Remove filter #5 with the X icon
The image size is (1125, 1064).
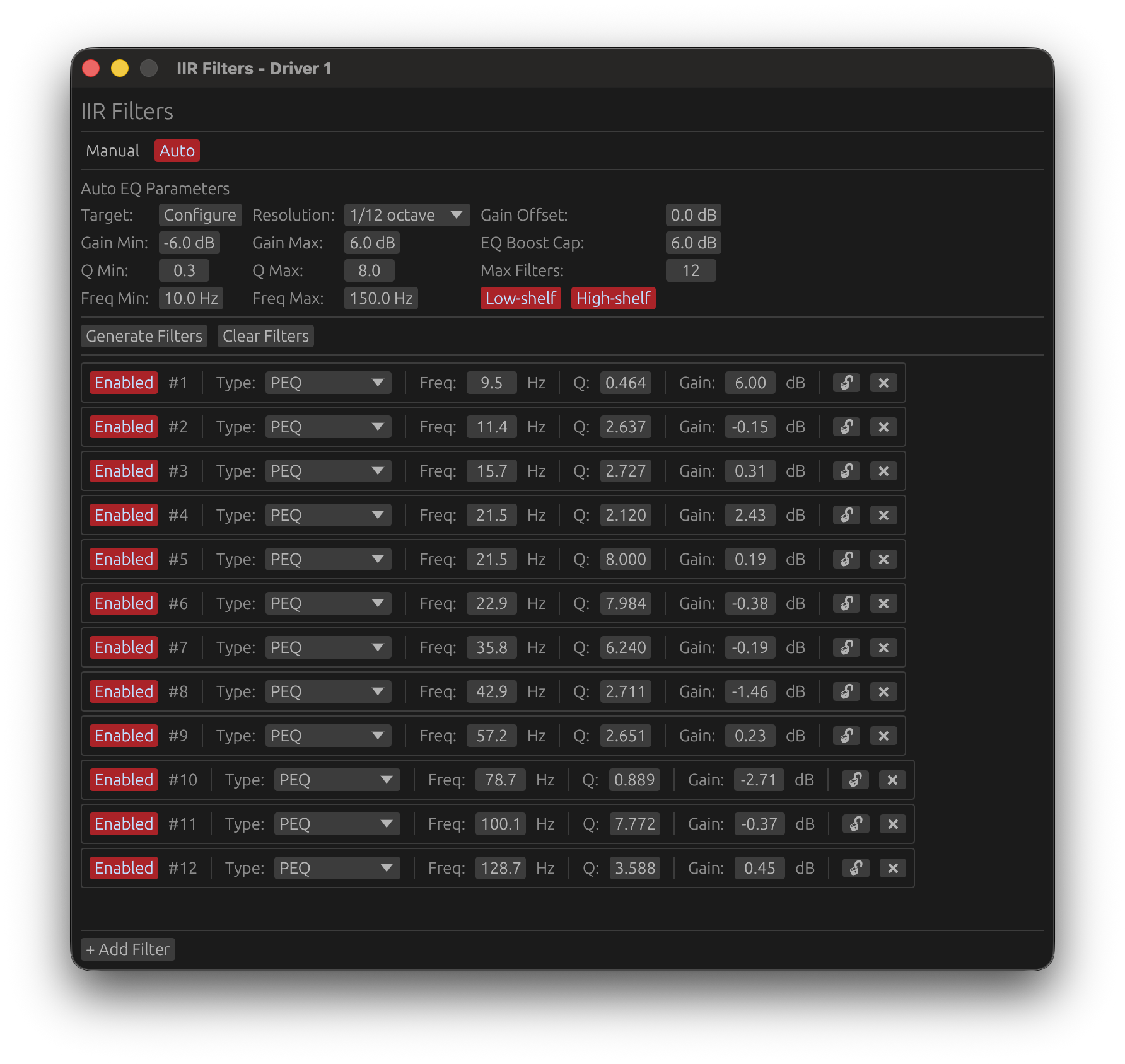click(x=883, y=559)
